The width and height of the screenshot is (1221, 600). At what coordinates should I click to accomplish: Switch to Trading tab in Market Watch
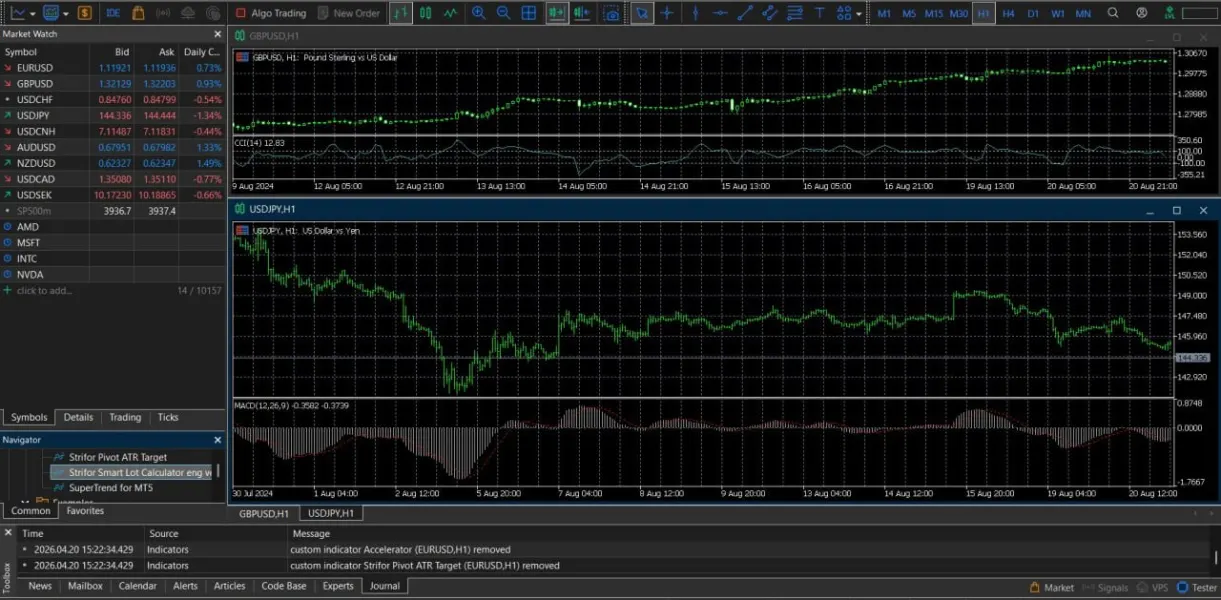coord(125,417)
